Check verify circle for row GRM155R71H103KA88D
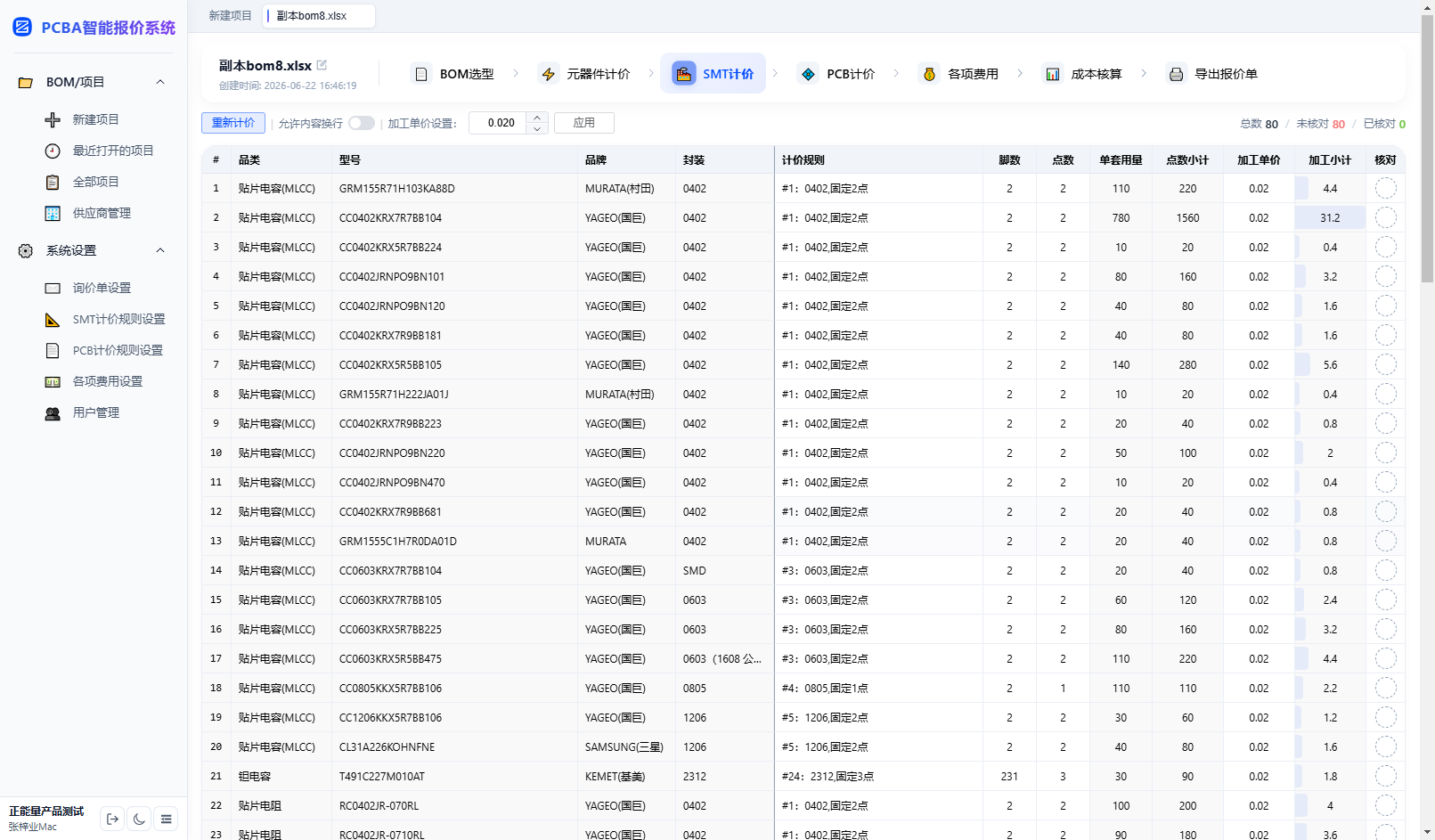Viewport: 1435px width, 840px height. tap(1386, 188)
